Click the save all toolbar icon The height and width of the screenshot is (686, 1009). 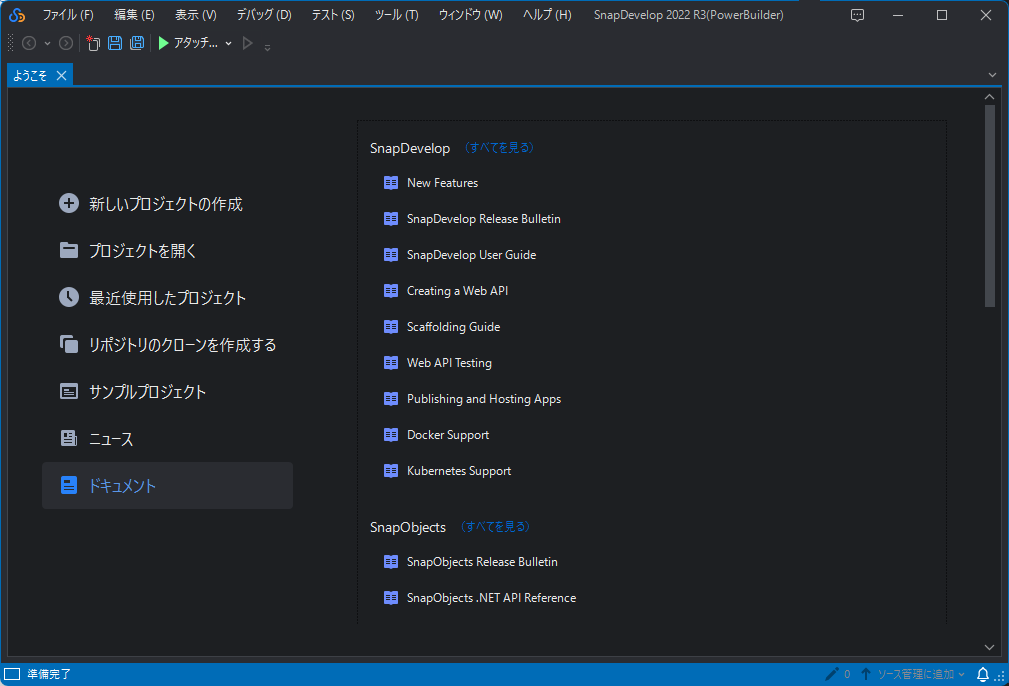click(137, 43)
